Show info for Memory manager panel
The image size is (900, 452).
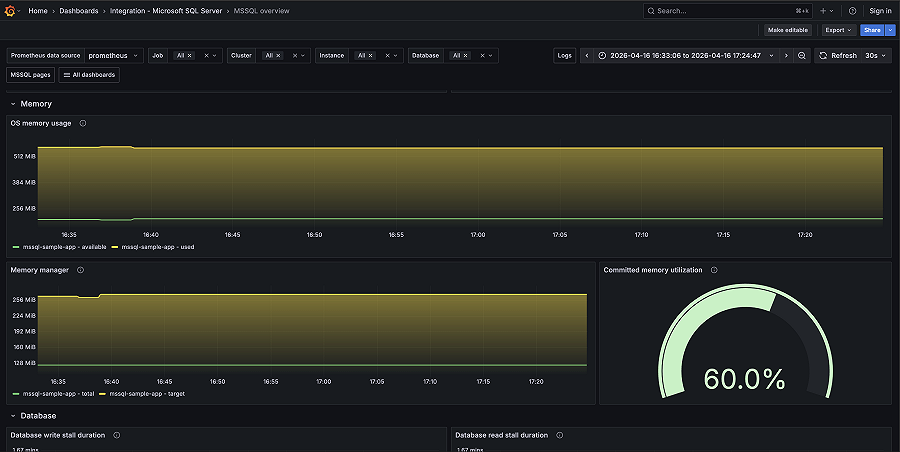click(80, 270)
